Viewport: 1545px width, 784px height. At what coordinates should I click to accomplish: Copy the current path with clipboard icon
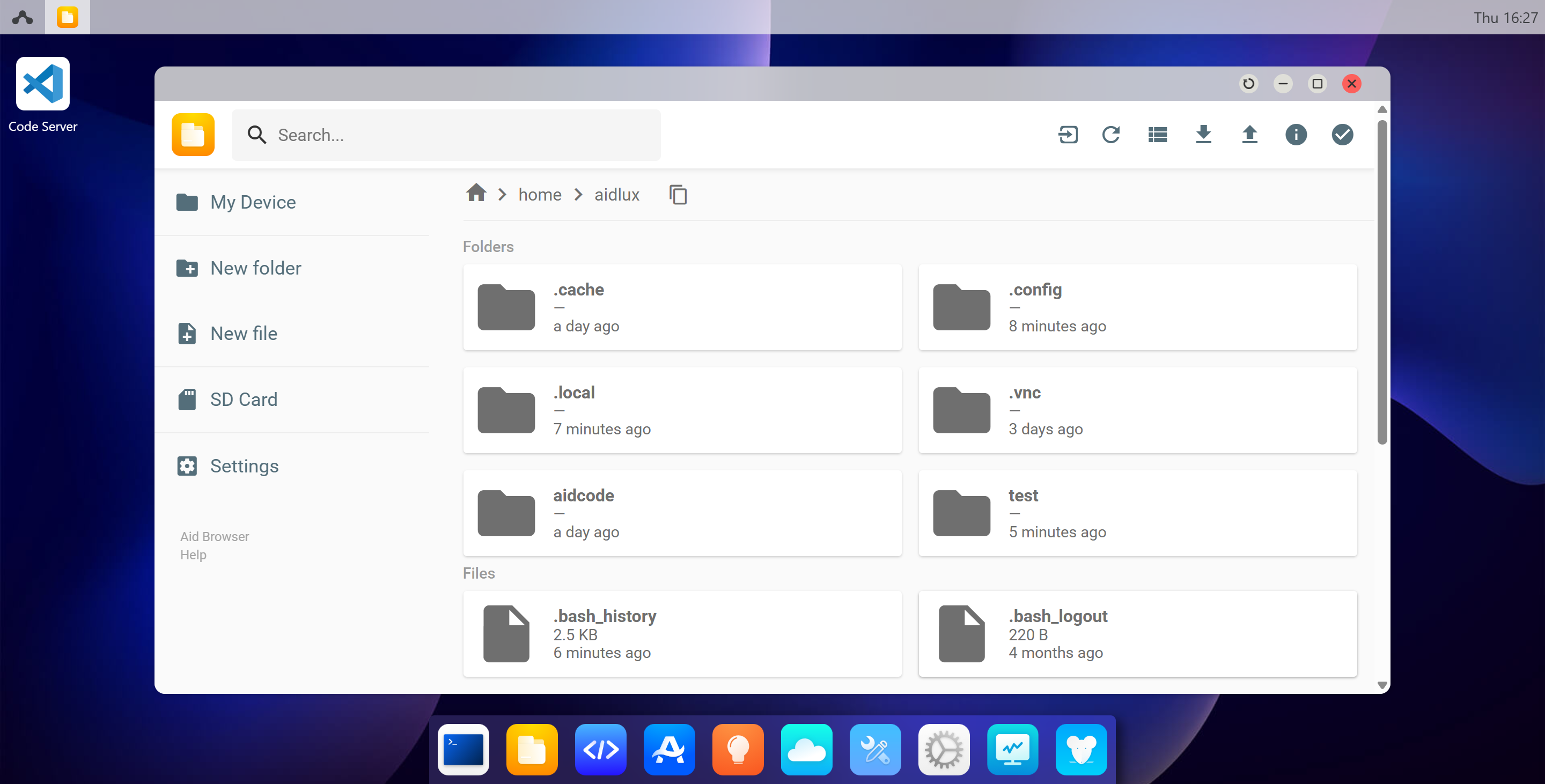[x=678, y=195]
